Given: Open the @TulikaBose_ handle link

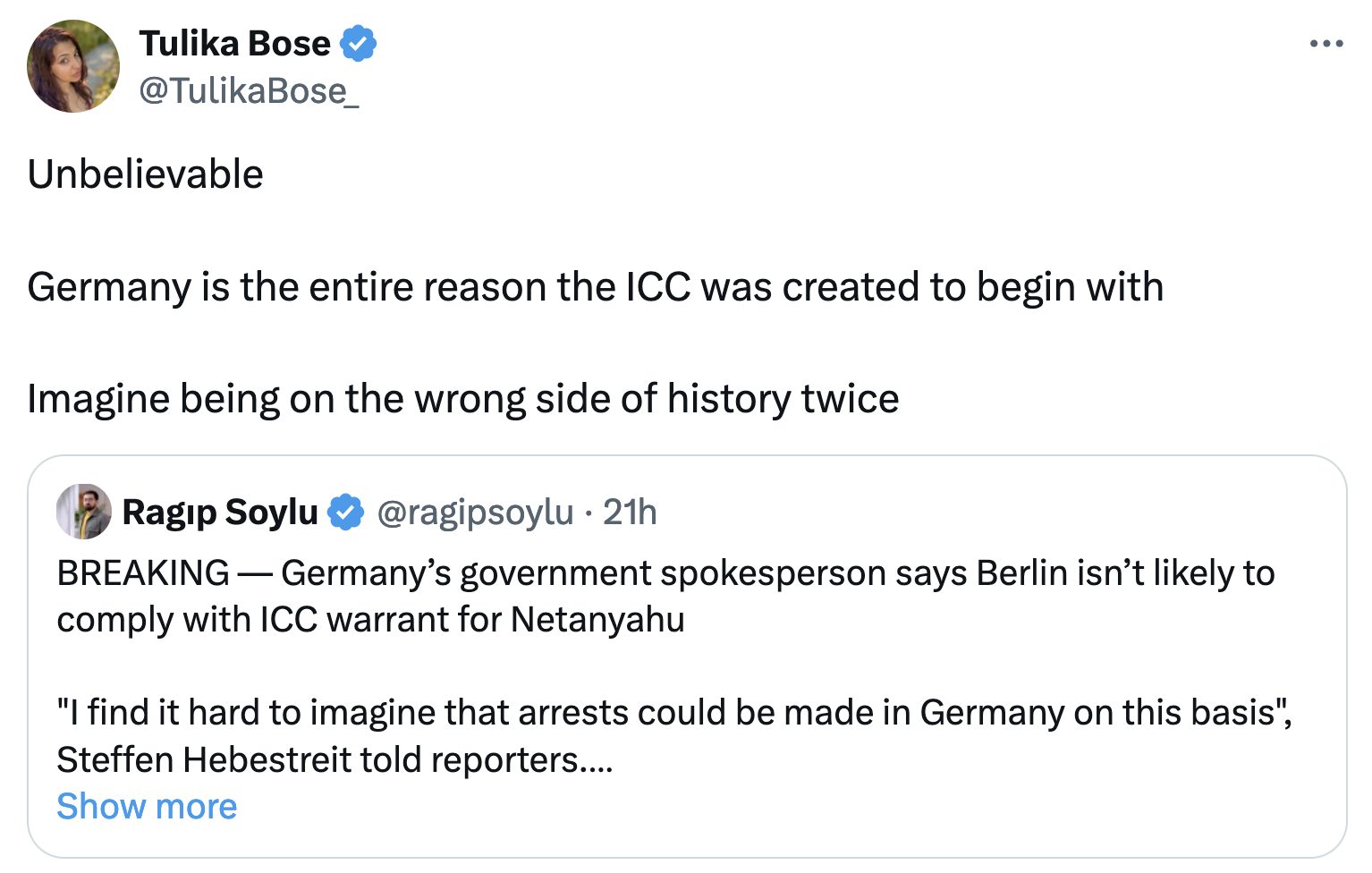Looking at the screenshot, I should 249,90.
